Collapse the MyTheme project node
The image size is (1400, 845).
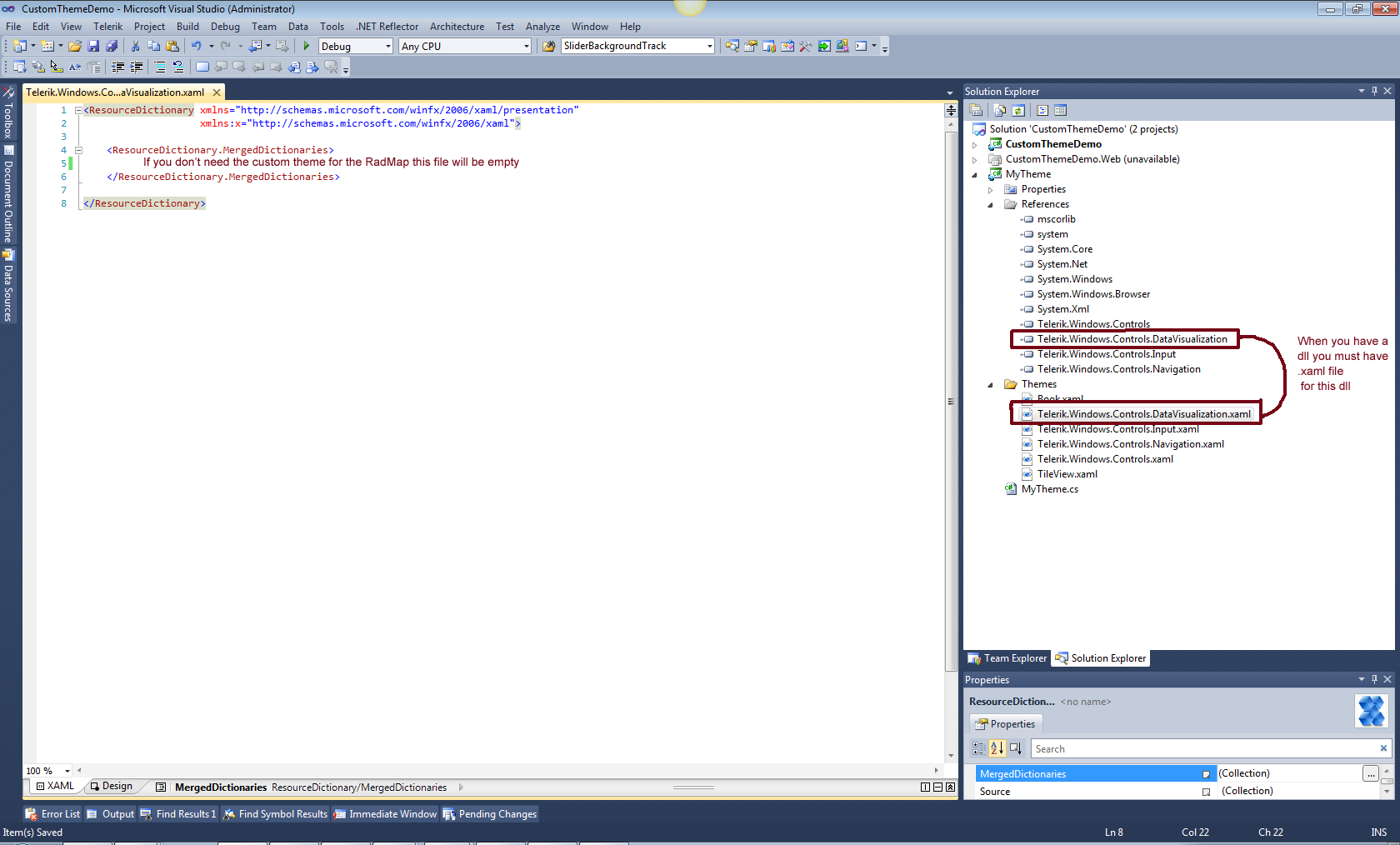coord(975,175)
